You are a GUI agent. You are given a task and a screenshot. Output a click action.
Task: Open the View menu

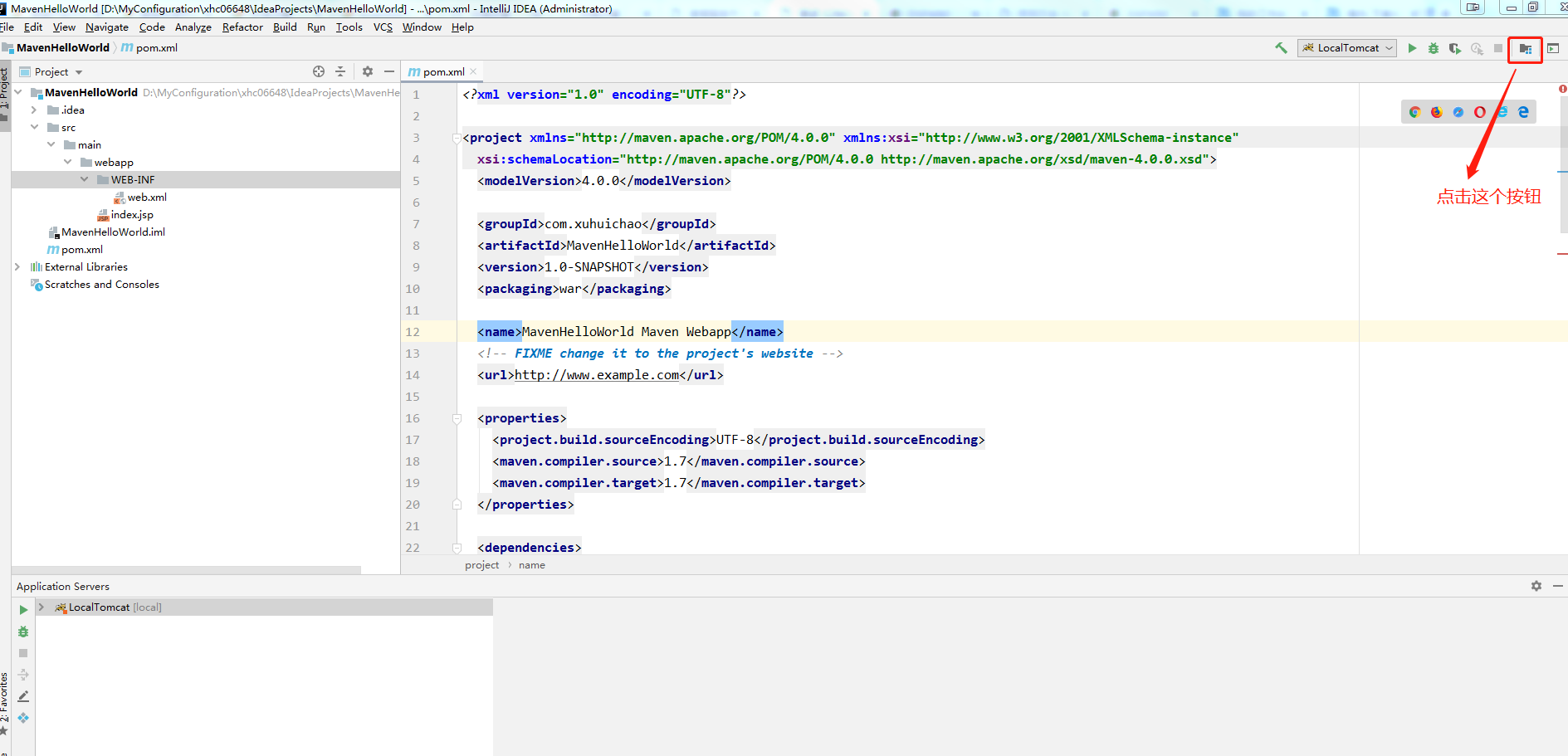64,27
